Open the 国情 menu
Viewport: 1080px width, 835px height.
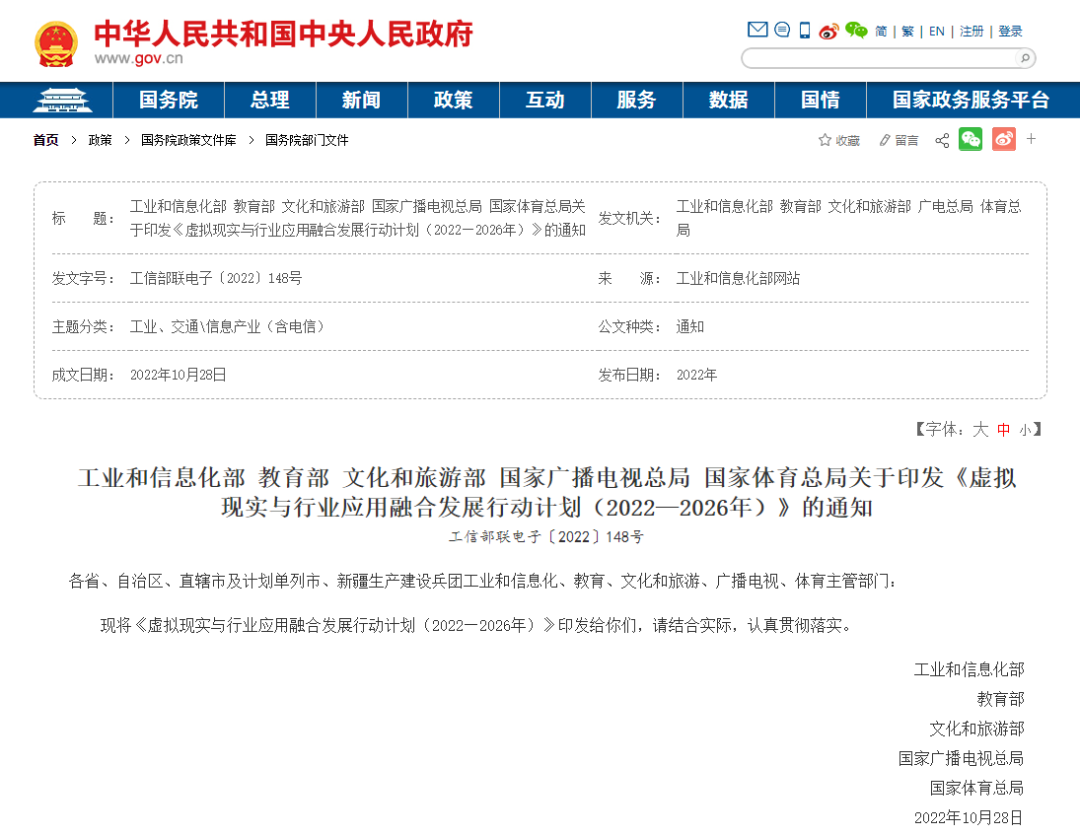[x=820, y=101]
